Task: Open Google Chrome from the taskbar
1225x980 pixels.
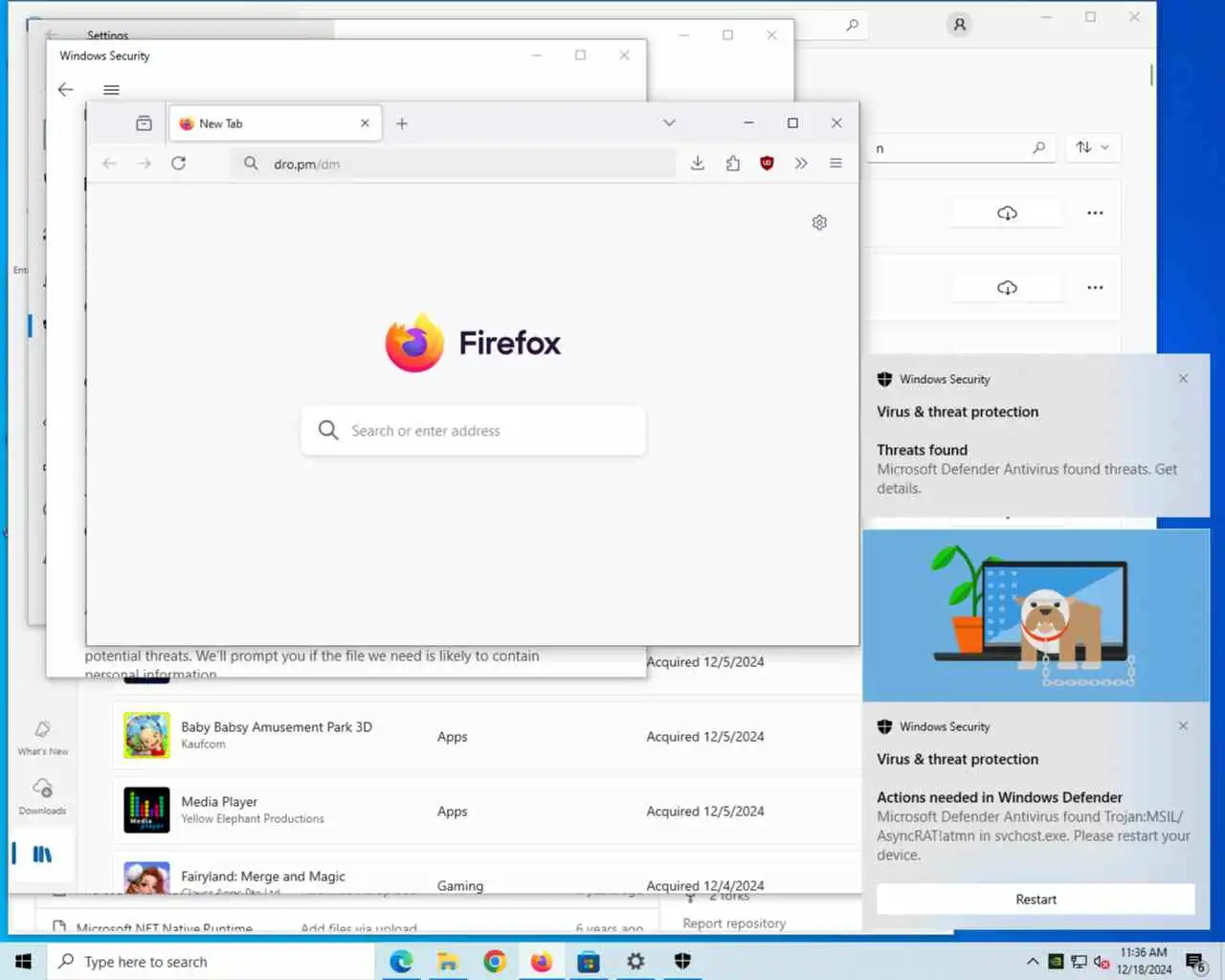Action: pyautogui.click(x=495, y=961)
